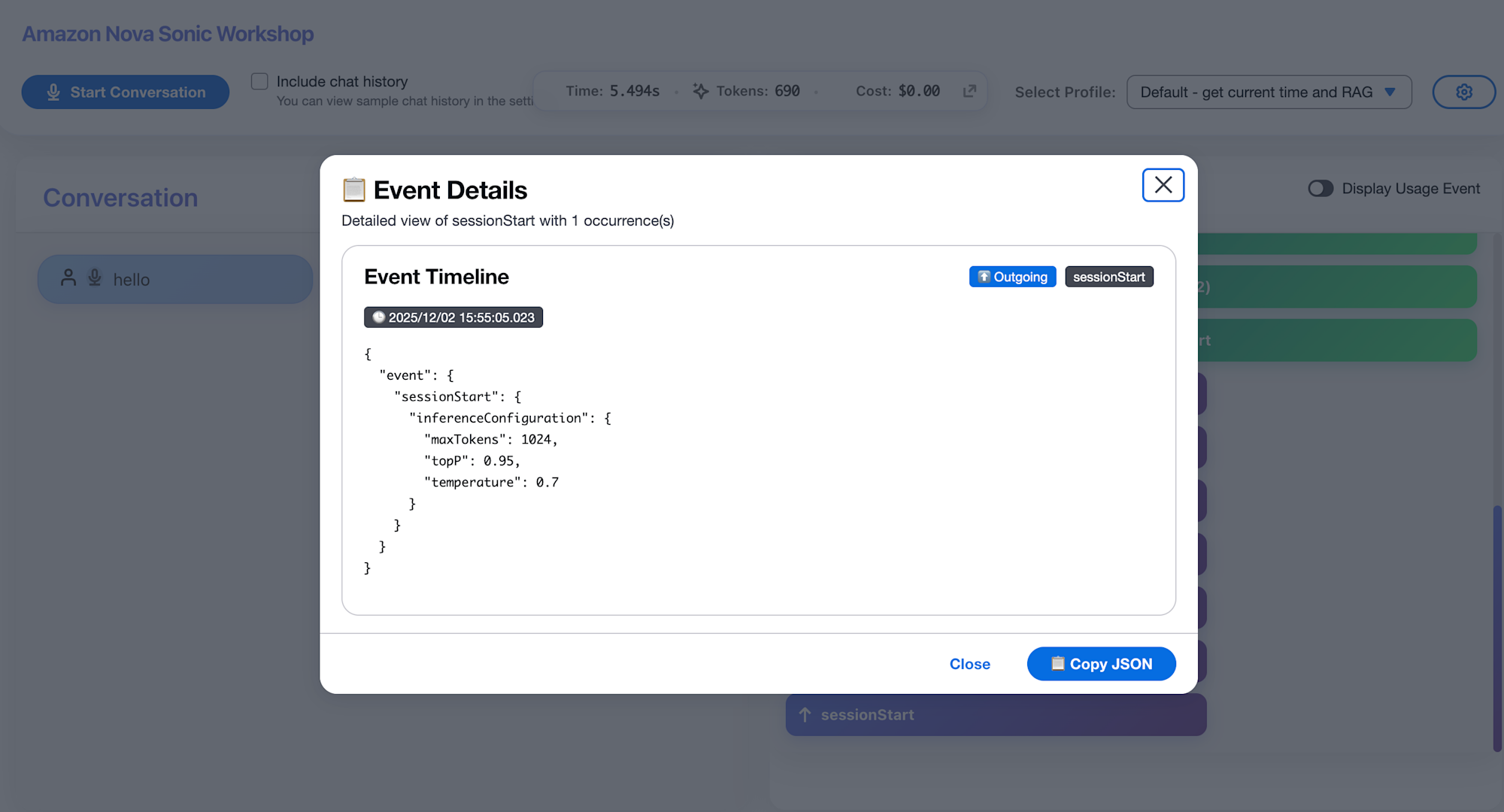
Task: Click the dropdown arrow of profile selector
Action: pos(1390,92)
